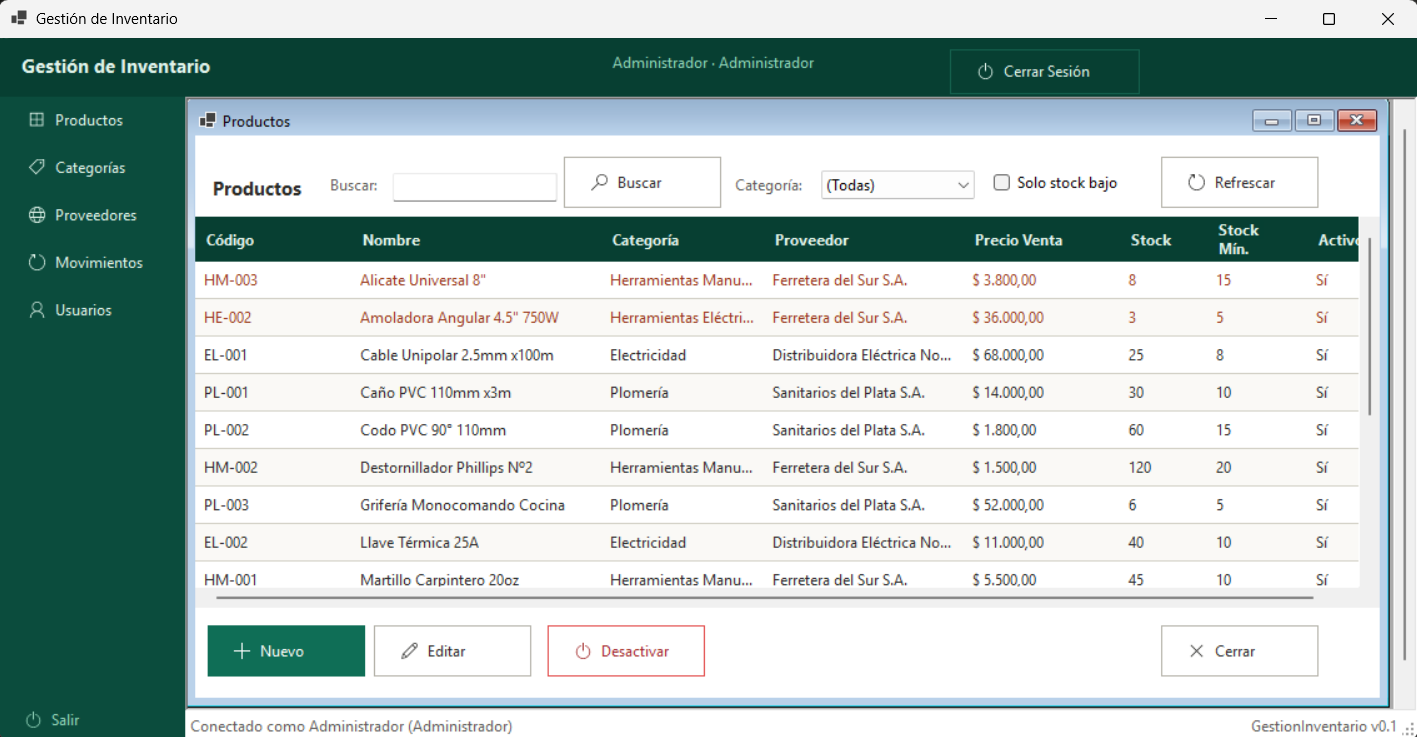
Task: Click the vertical scrollbar of products table
Action: point(1370,327)
